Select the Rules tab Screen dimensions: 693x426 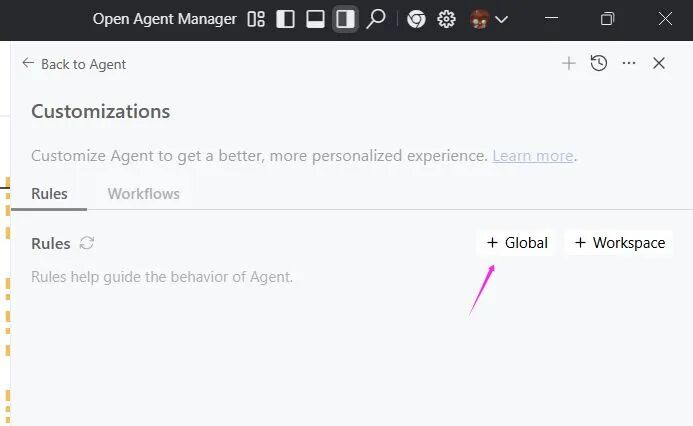tap(49, 194)
